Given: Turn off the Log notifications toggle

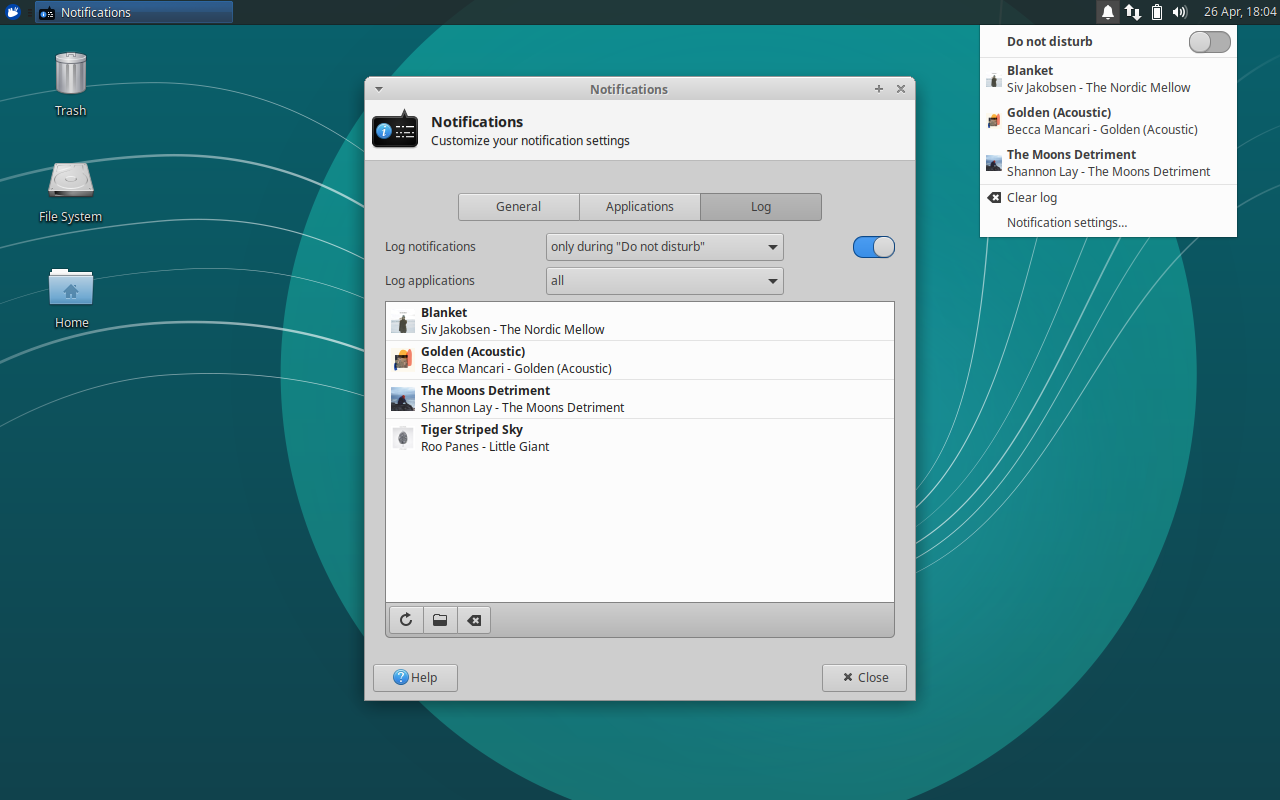Looking at the screenshot, I should click(x=873, y=246).
